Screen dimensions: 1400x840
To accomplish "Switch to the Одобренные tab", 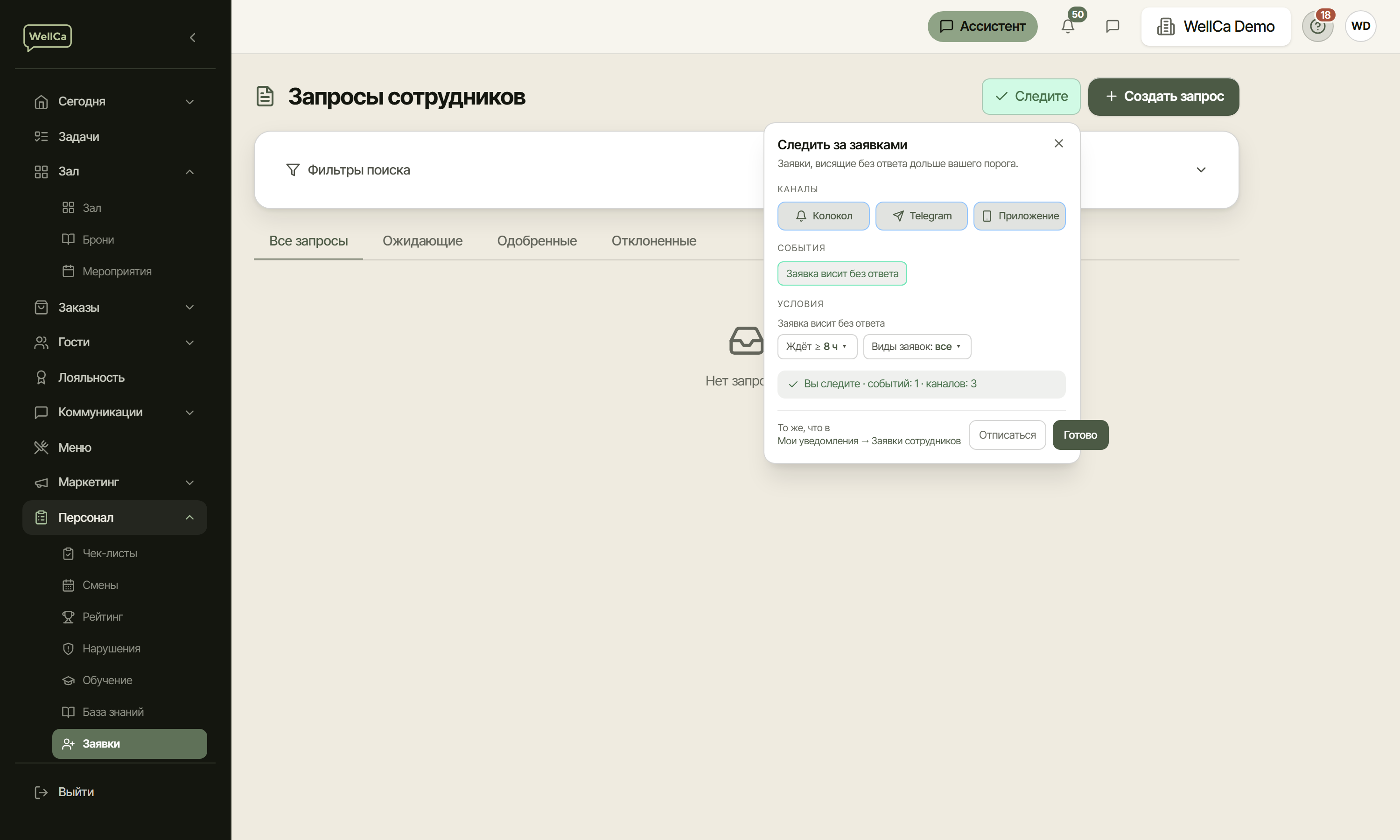I will point(537,241).
